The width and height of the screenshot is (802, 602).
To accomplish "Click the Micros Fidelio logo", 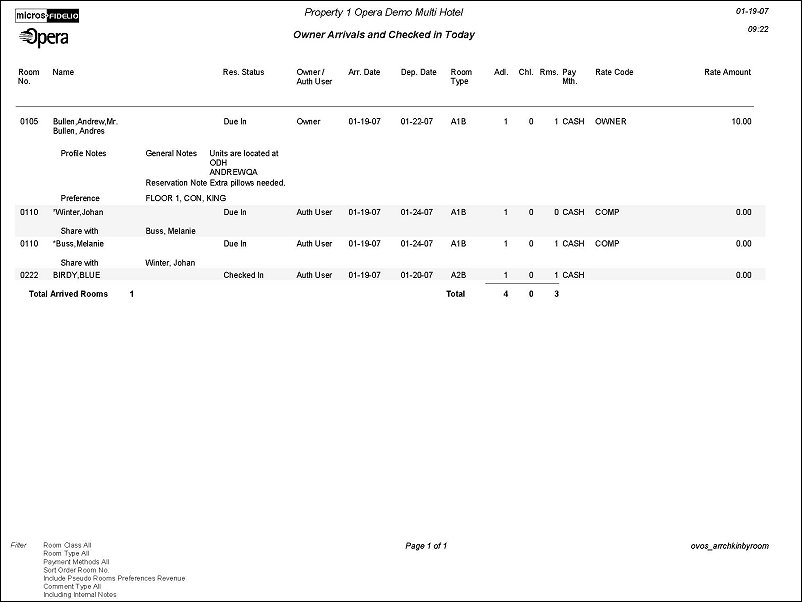I will pos(48,16).
